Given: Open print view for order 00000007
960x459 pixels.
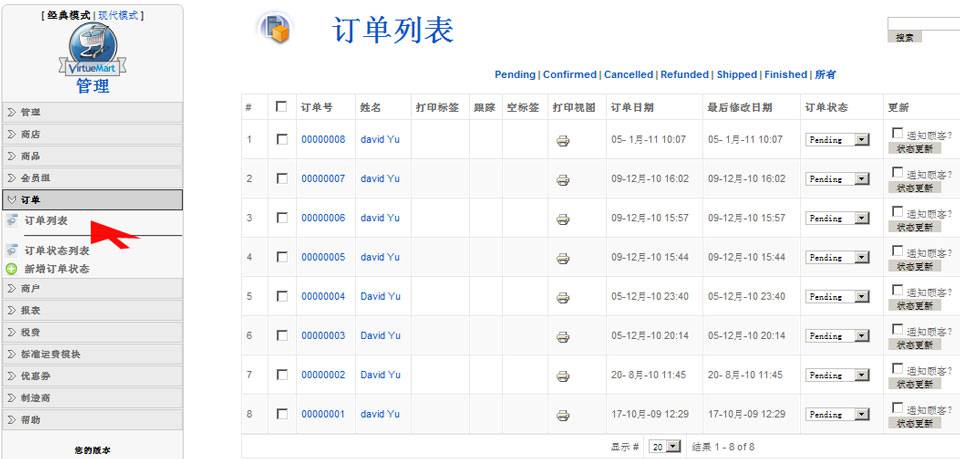Looking at the screenshot, I should [563, 180].
